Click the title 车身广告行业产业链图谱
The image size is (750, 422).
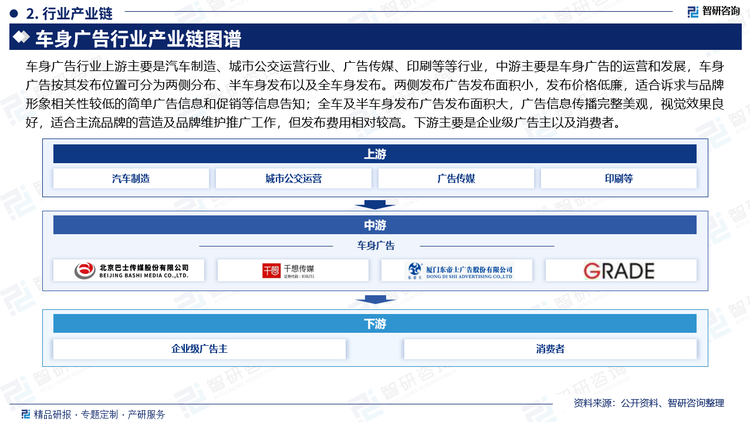[x=138, y=38]
